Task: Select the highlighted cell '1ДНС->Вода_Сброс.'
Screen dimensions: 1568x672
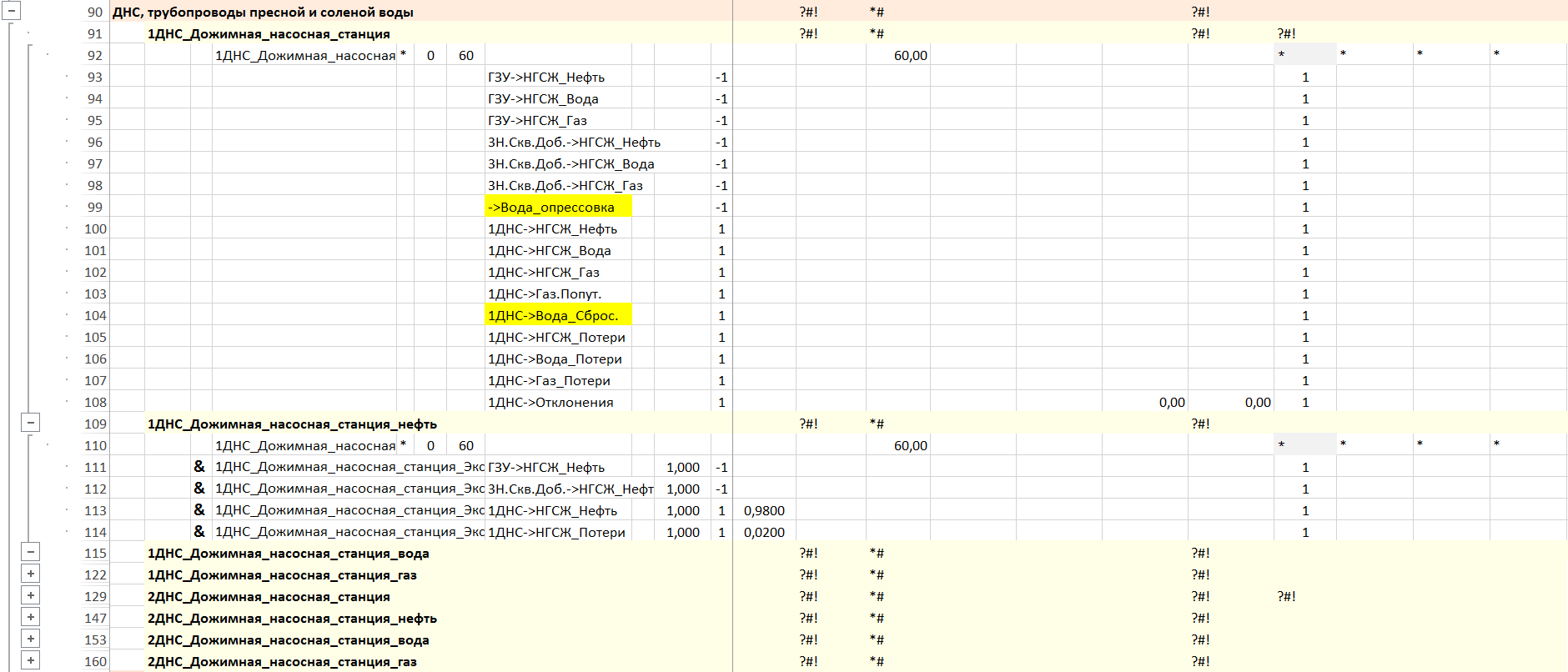Action: (x=557, y=315)
